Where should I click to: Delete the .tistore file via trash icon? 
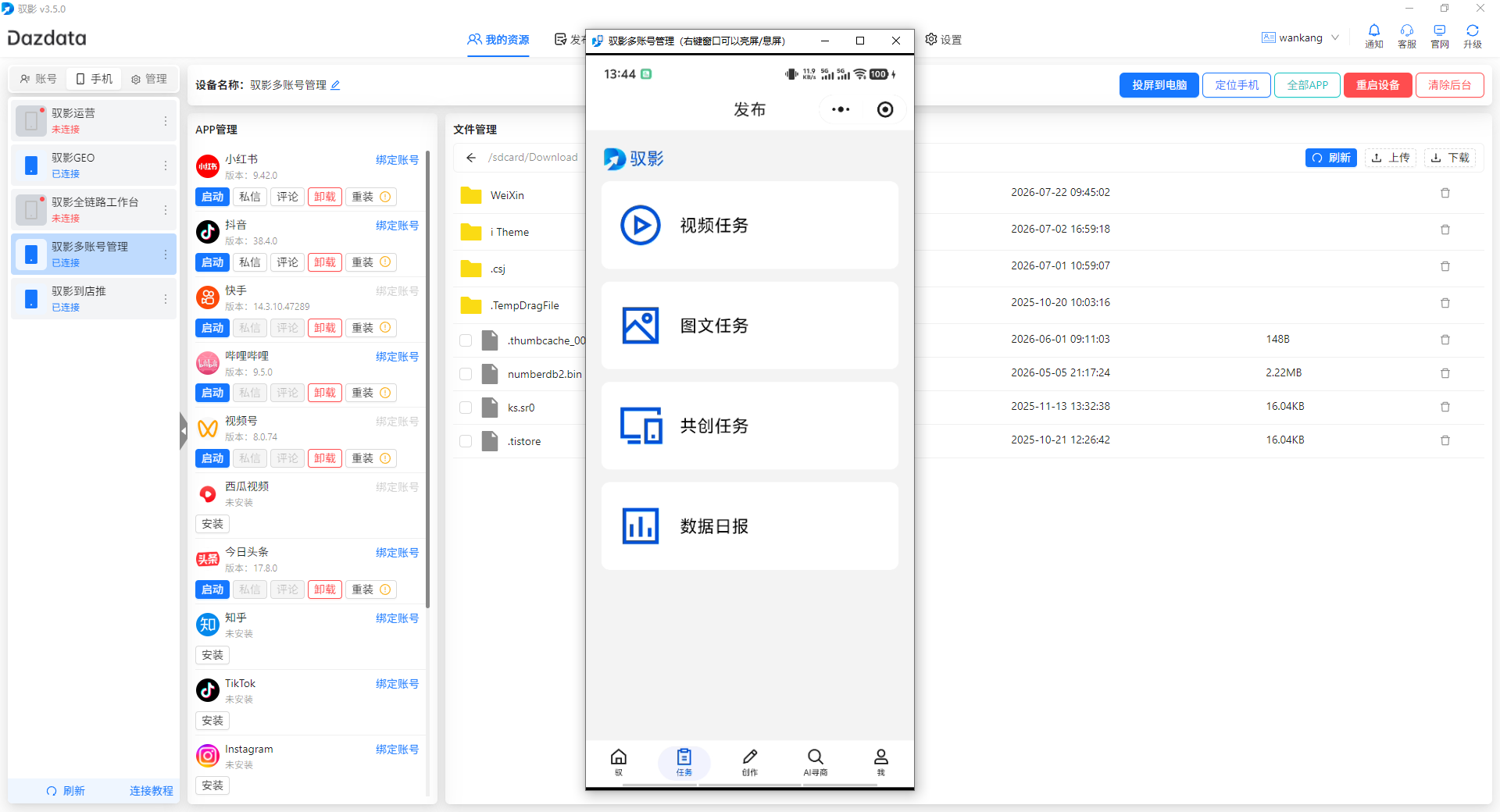pos(1445,440)
